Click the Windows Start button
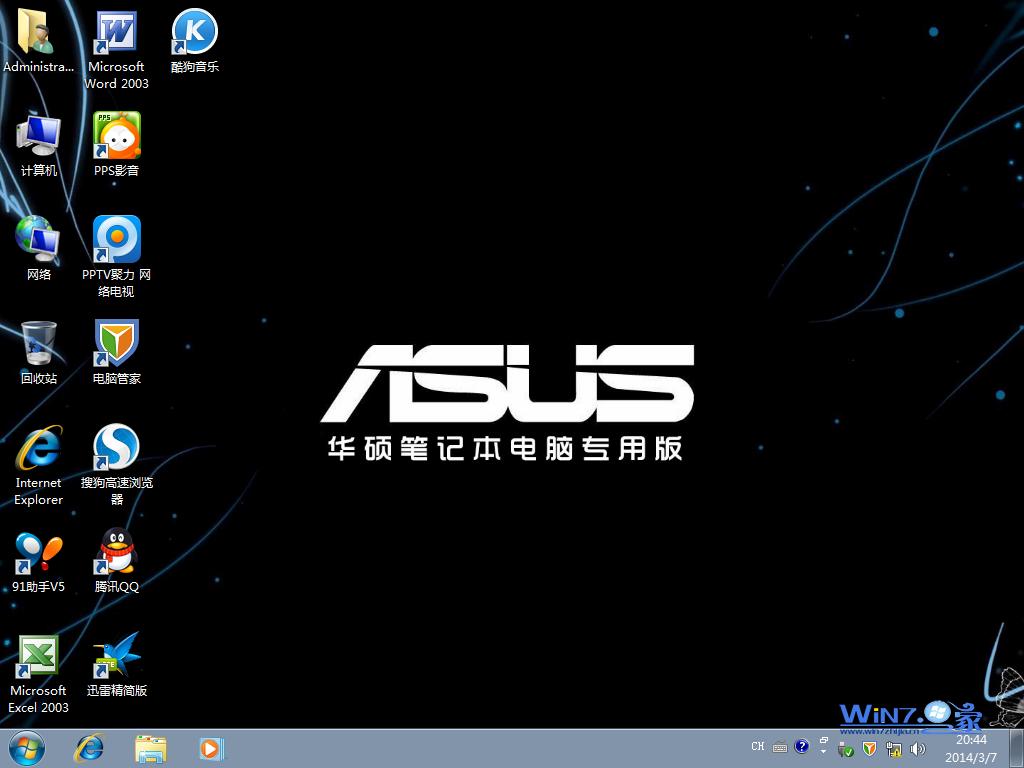The height and width of the screenshot is (768, 1024). point(26,747)
